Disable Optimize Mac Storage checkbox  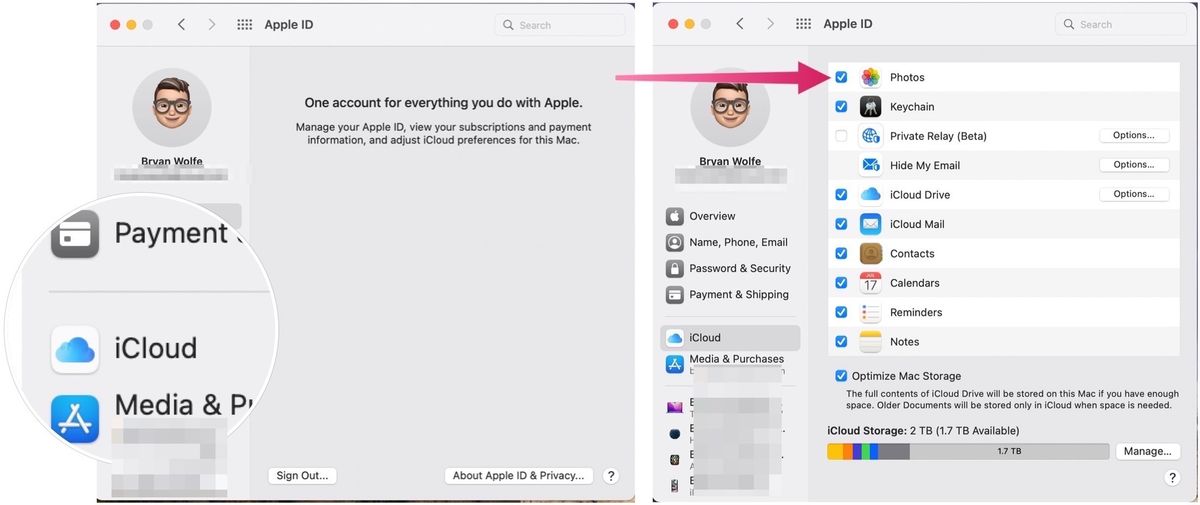point(841,376)
